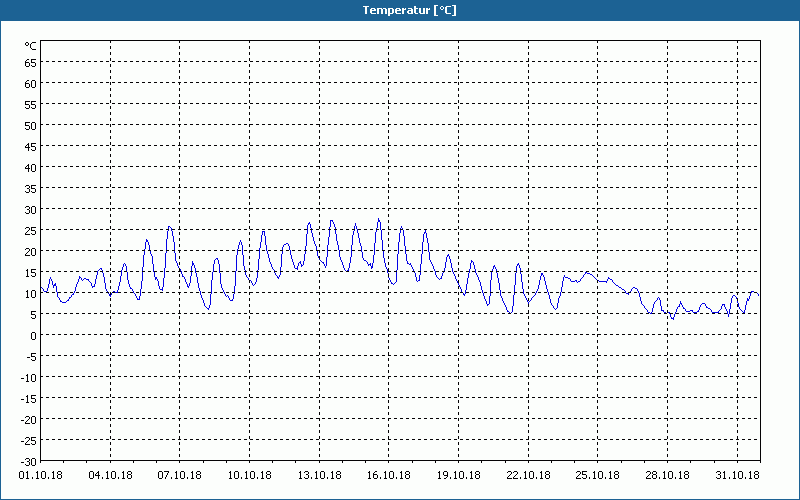Choose the 25.10.18 date label
Viewport: 800px width, 500px height.
pos(597,475)
